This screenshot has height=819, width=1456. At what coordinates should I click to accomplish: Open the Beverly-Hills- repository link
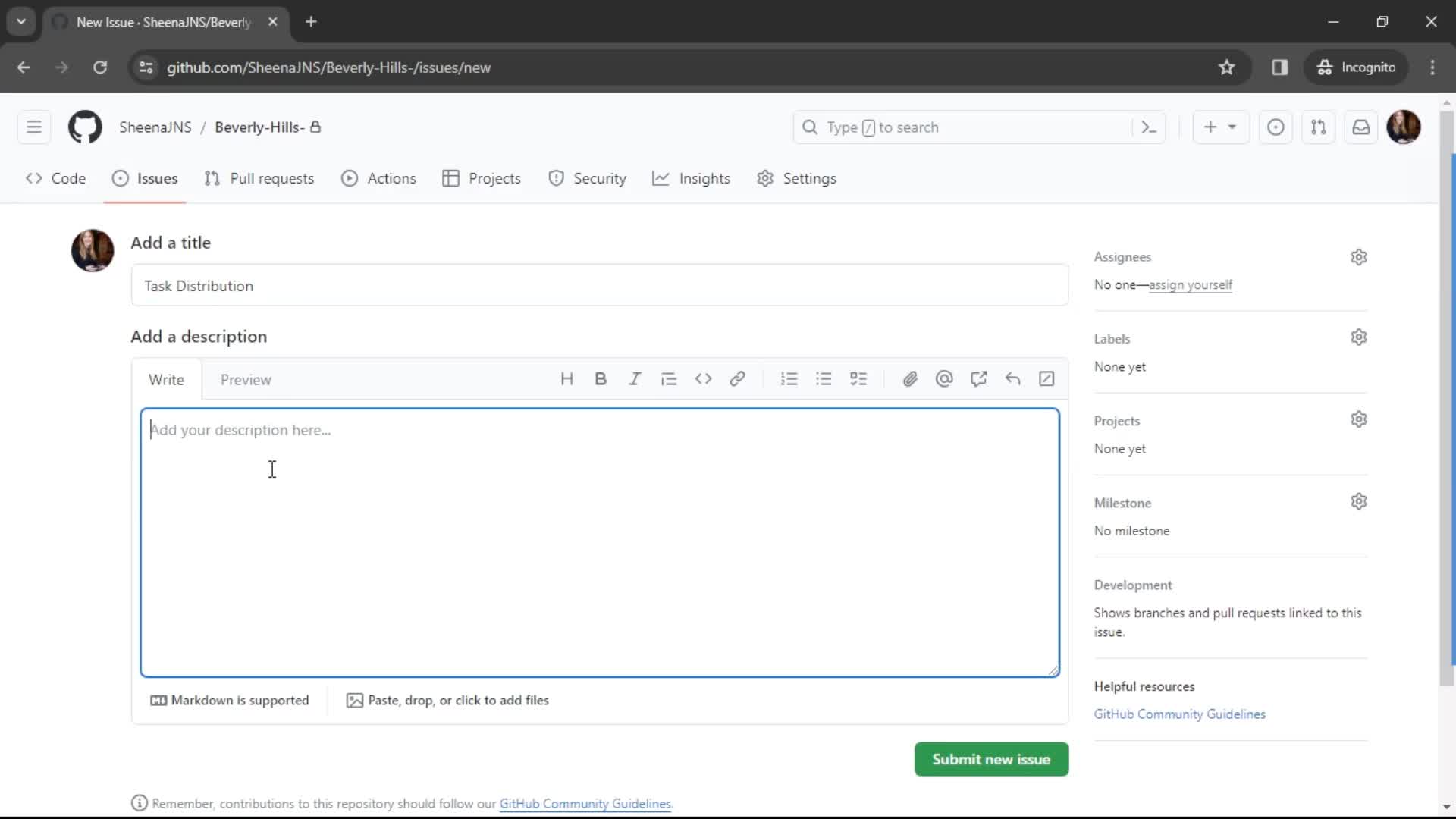259,127
